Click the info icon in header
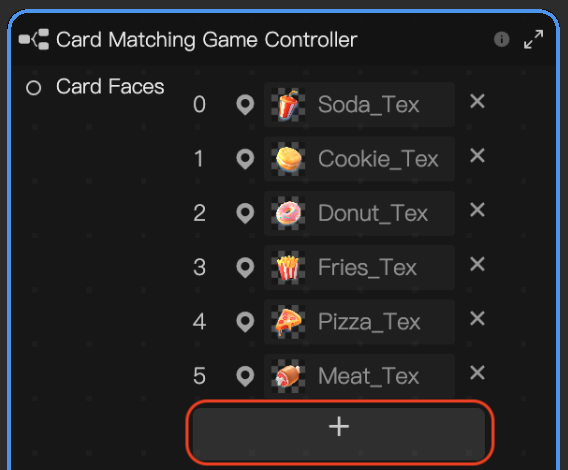 pyautogui.click(x=501, y=39)
